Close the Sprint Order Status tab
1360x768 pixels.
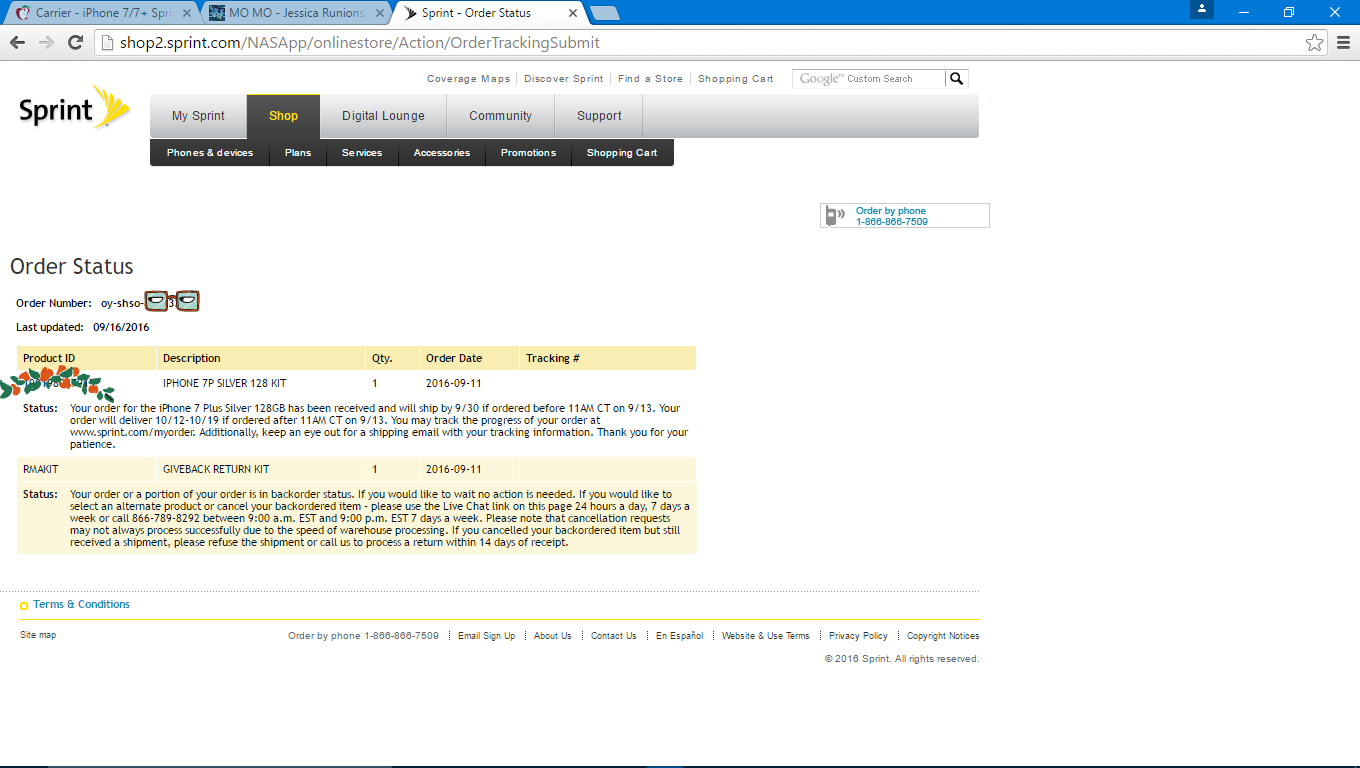pos(572,14)
